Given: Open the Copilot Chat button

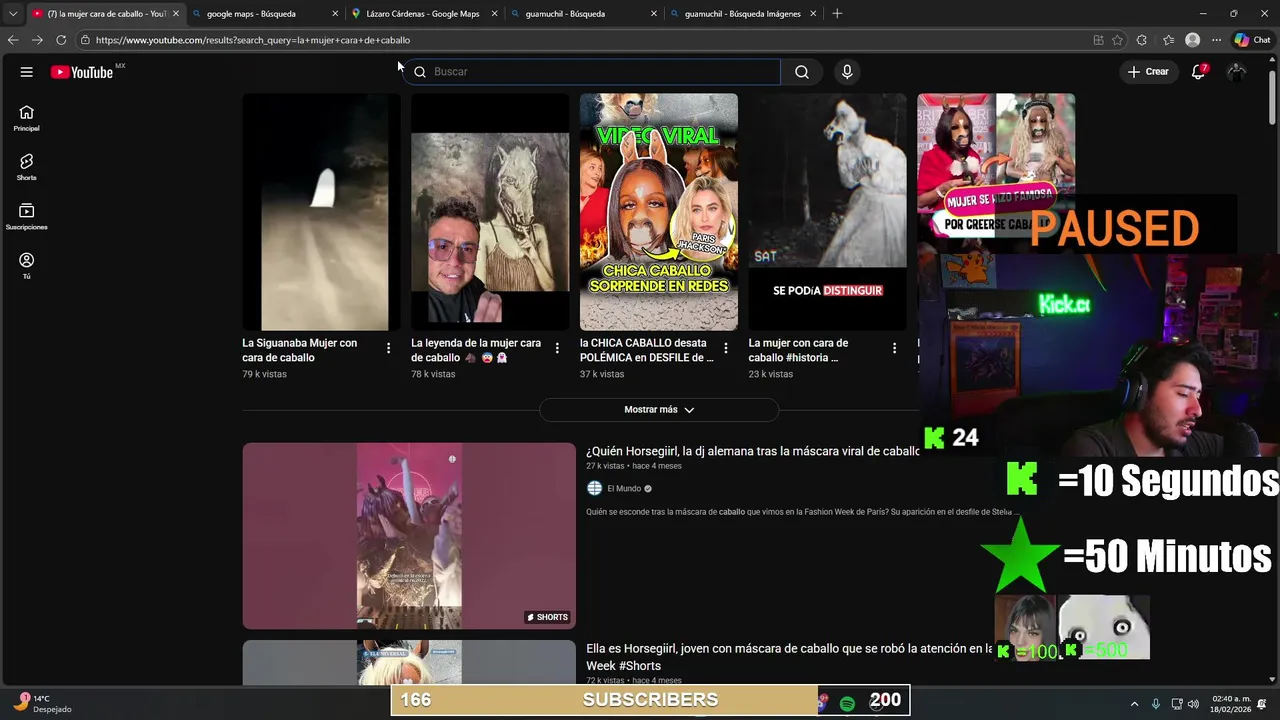Looking at the screenshot, I should point(1253,40).
